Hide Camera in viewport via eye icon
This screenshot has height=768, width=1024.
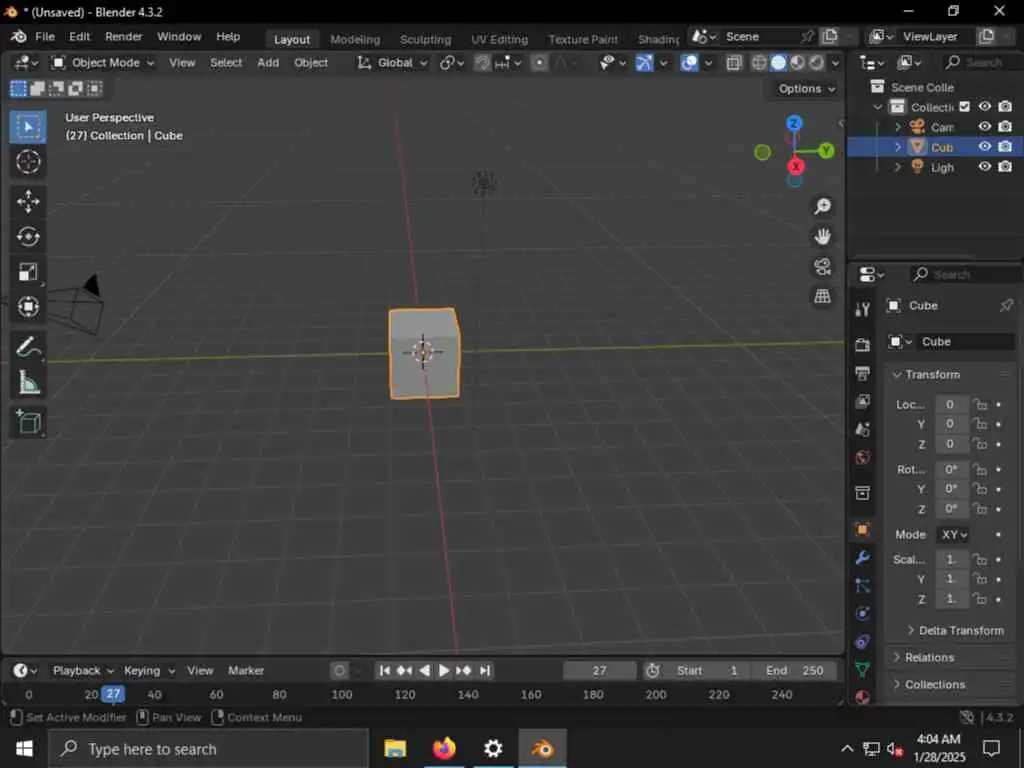[x=984, y=126]
